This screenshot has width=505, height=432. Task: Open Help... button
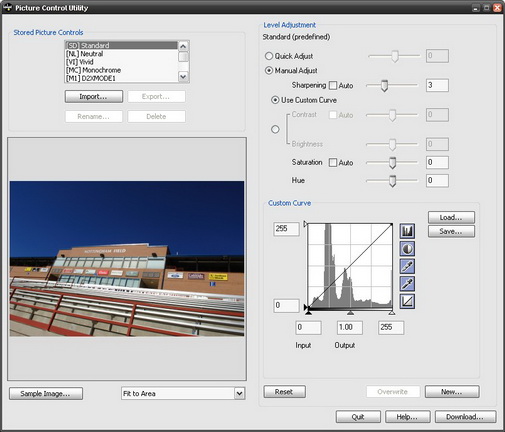coord(407,417)
